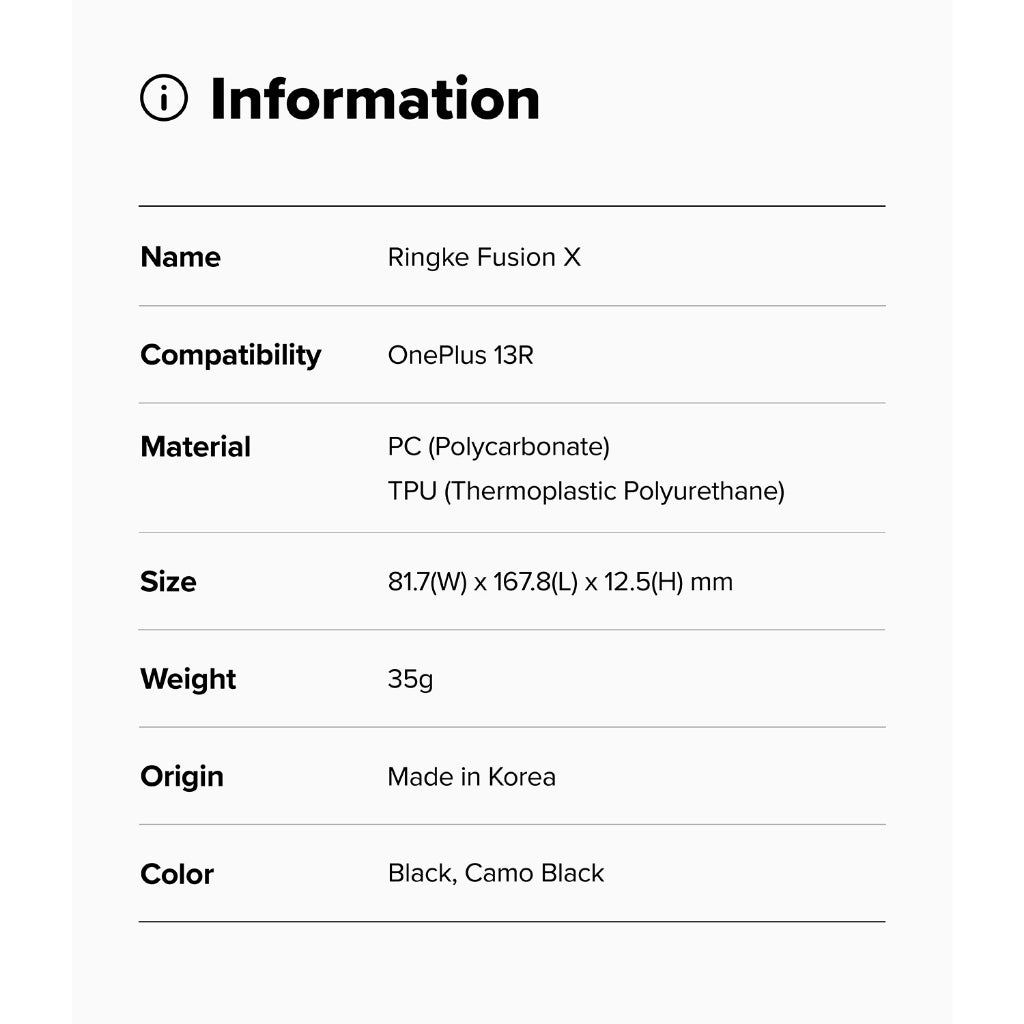
Task: Click the PC (Polycarbonate) material text
Action: click(x=498, y=447)
